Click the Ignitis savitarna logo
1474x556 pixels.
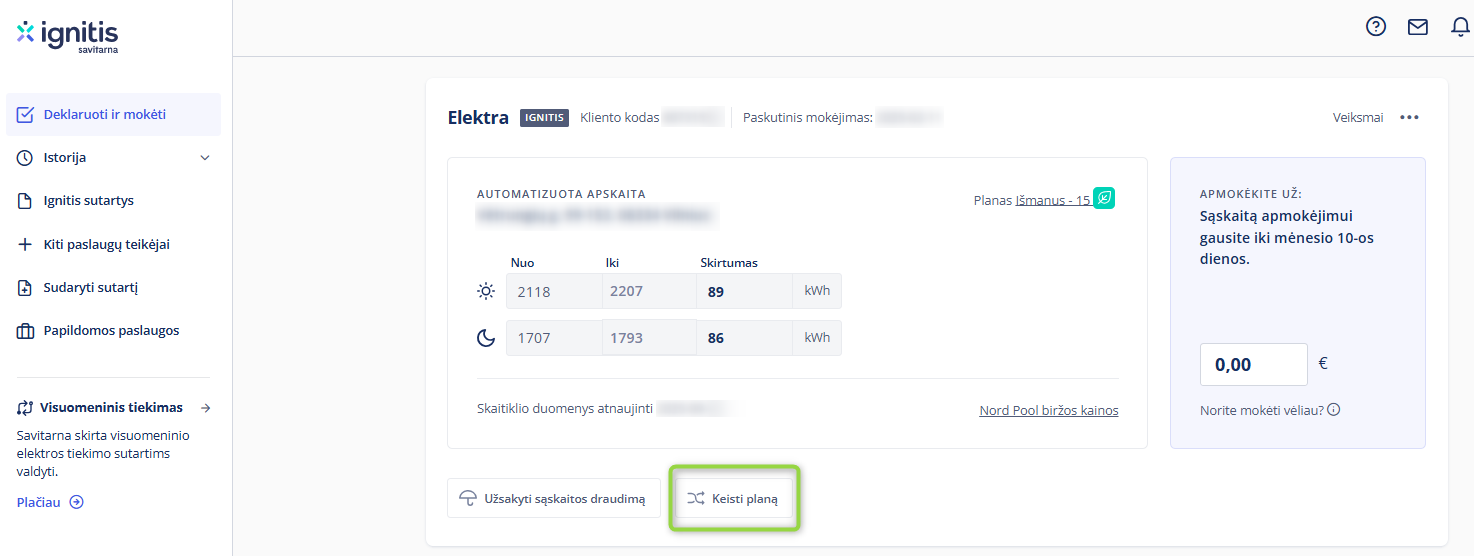pyautogui.click(x=68, y=35)
